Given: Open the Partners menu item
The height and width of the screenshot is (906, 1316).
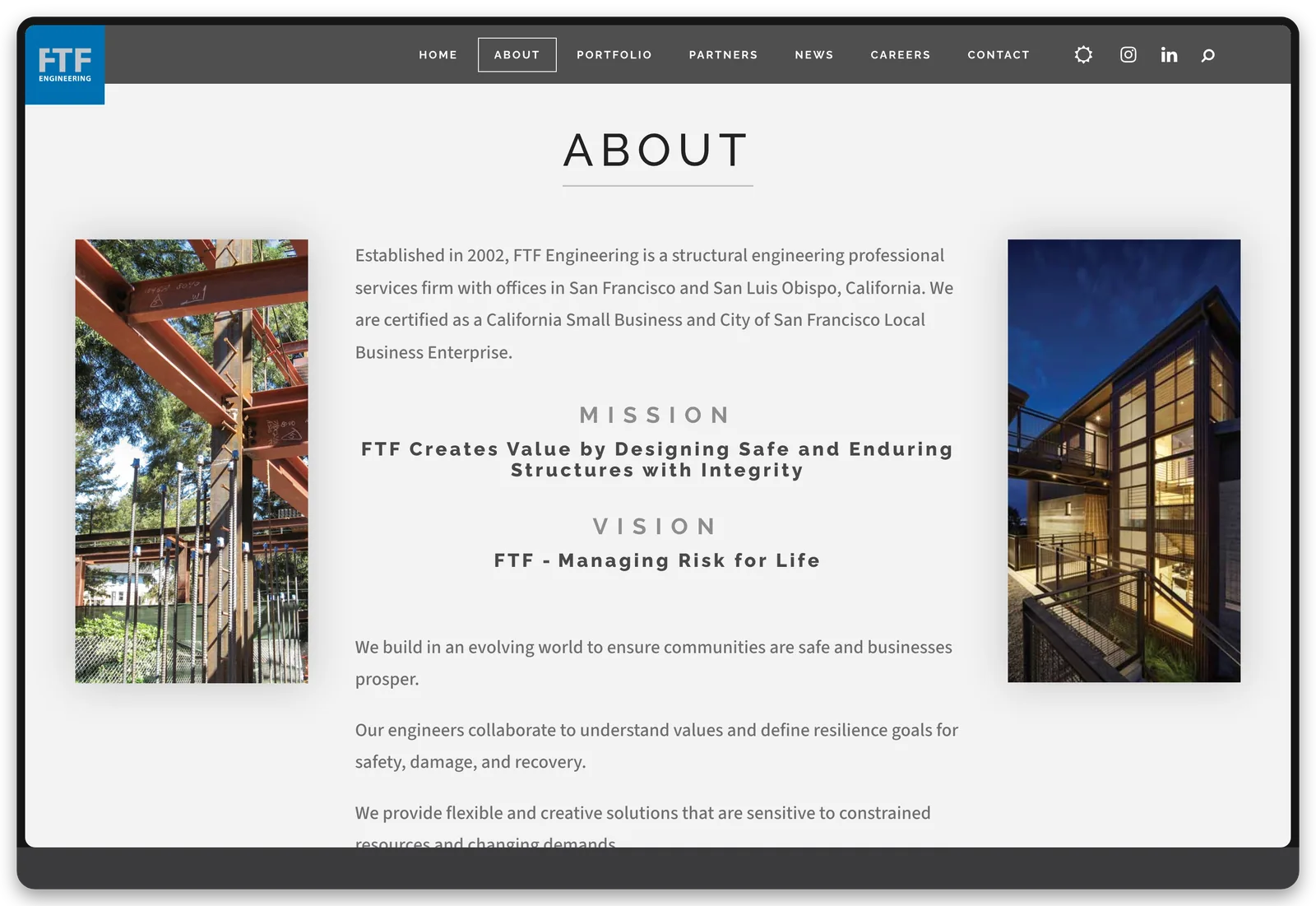Looking at the screenshot, I should tap(723, 54).
